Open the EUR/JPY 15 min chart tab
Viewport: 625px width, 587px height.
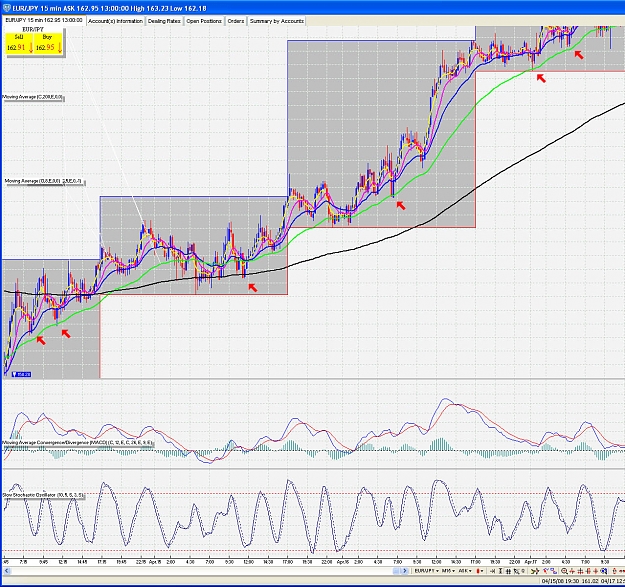point(44,20)
